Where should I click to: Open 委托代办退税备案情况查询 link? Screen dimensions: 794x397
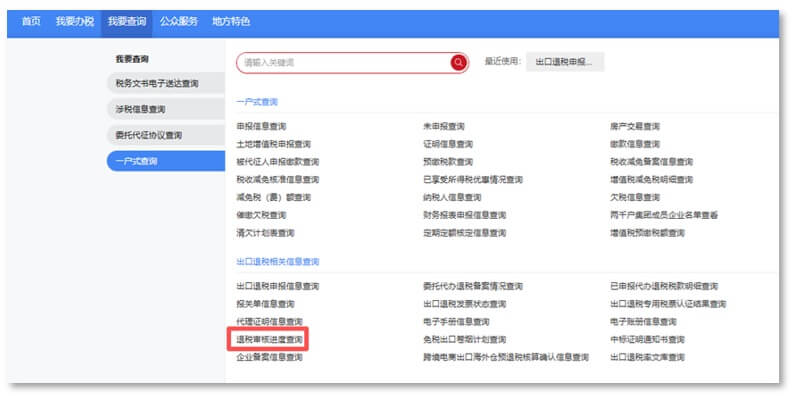pos(473,287)
